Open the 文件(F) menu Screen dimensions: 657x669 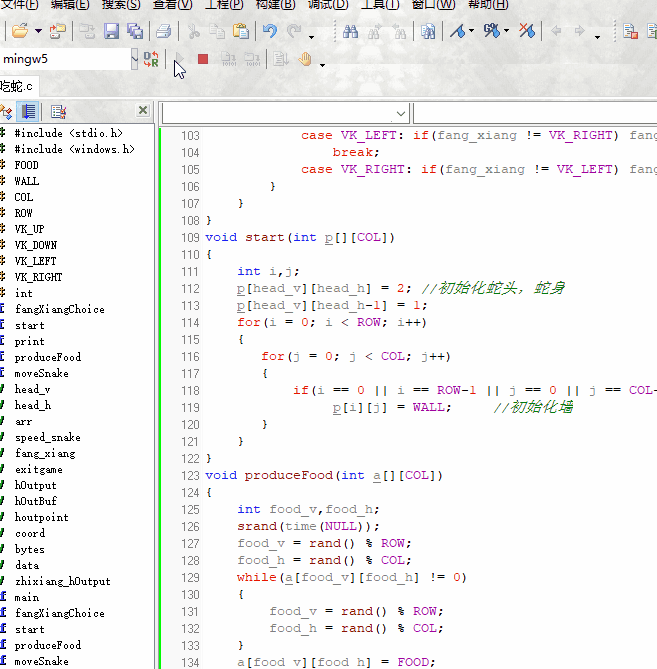click(19, 5)
